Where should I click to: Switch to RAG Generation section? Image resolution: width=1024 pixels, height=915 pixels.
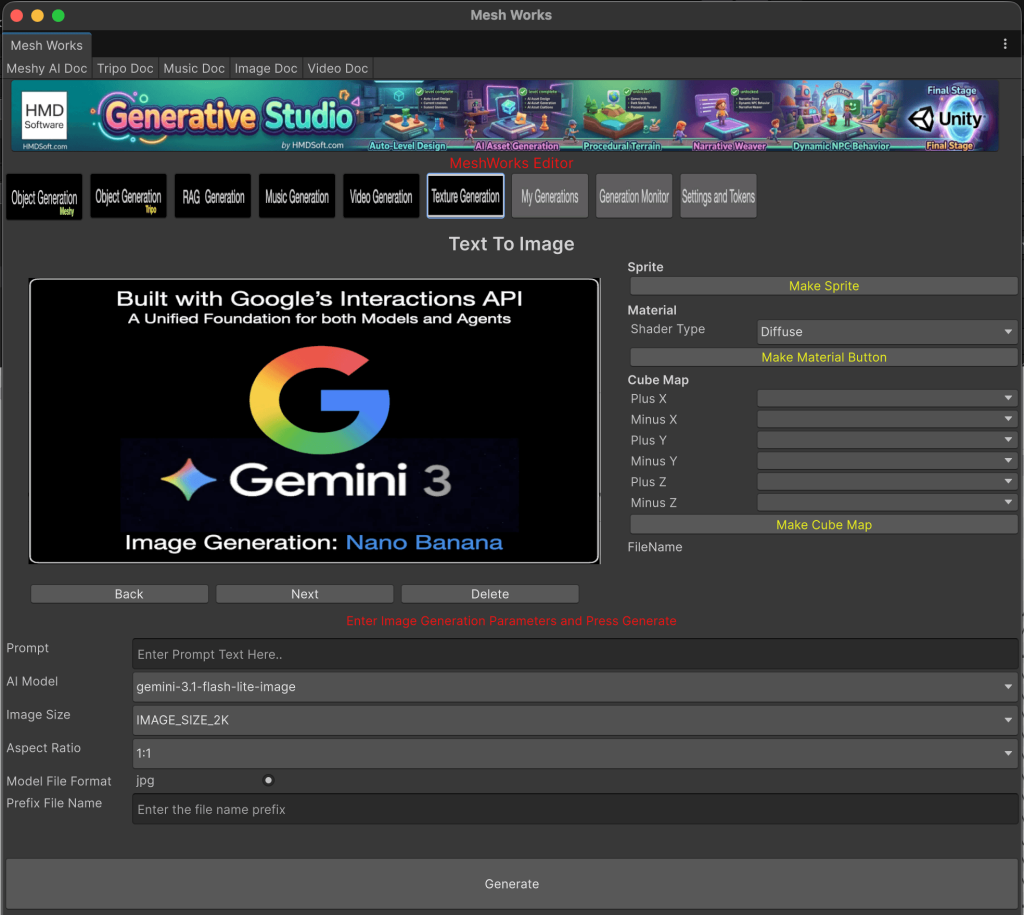click(213, 196)
